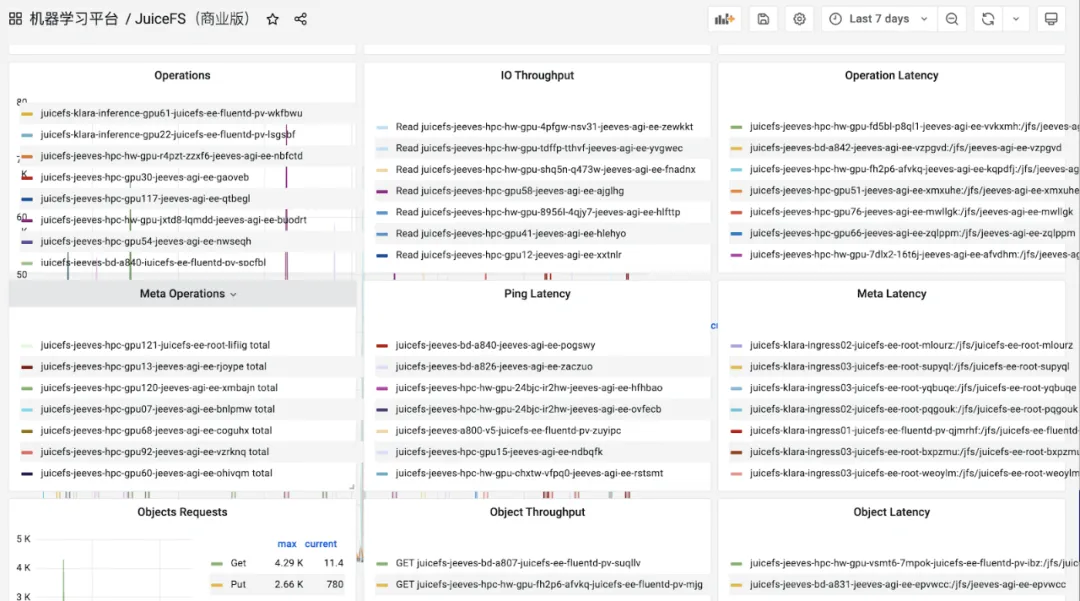
Task: Select Ping legend a800-v5 zuyipc
Action: [x=508, y=431]
